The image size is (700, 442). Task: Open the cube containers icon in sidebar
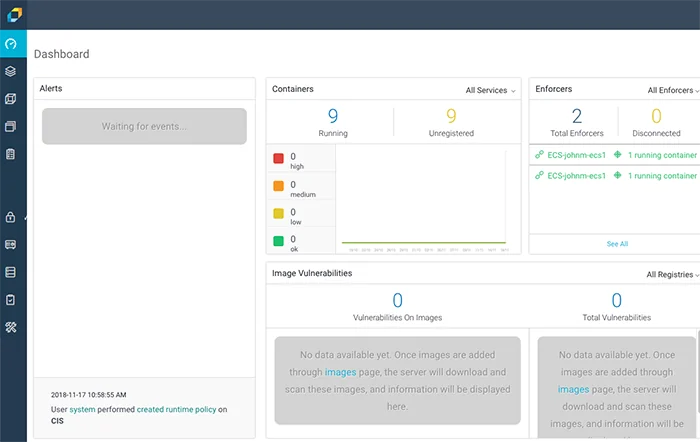pyautogui.click(x=11, y=99)
